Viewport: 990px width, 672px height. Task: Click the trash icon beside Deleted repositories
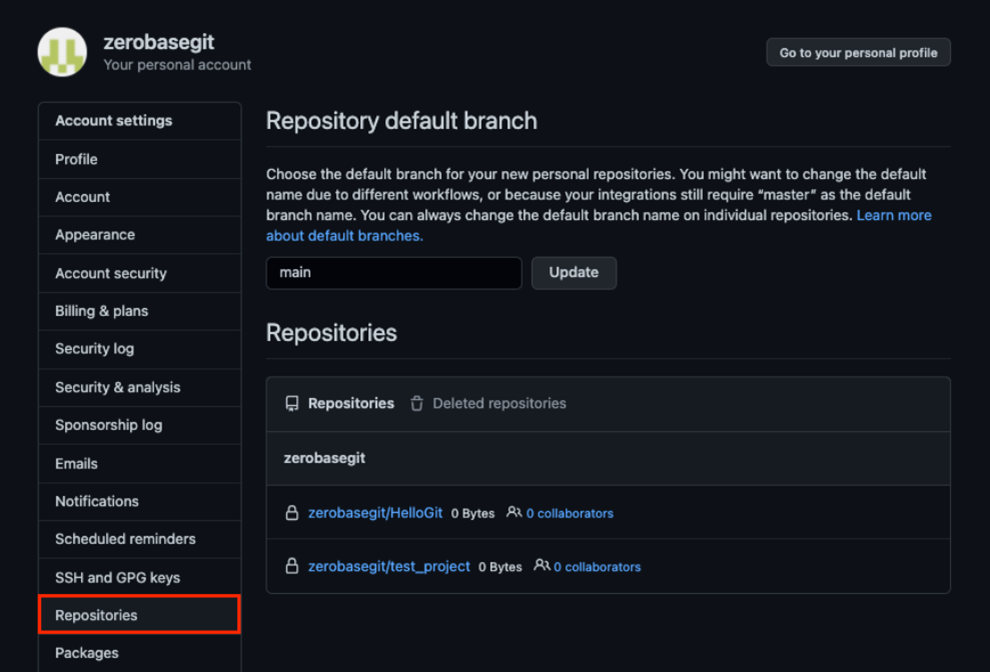(x=417, y=404)
